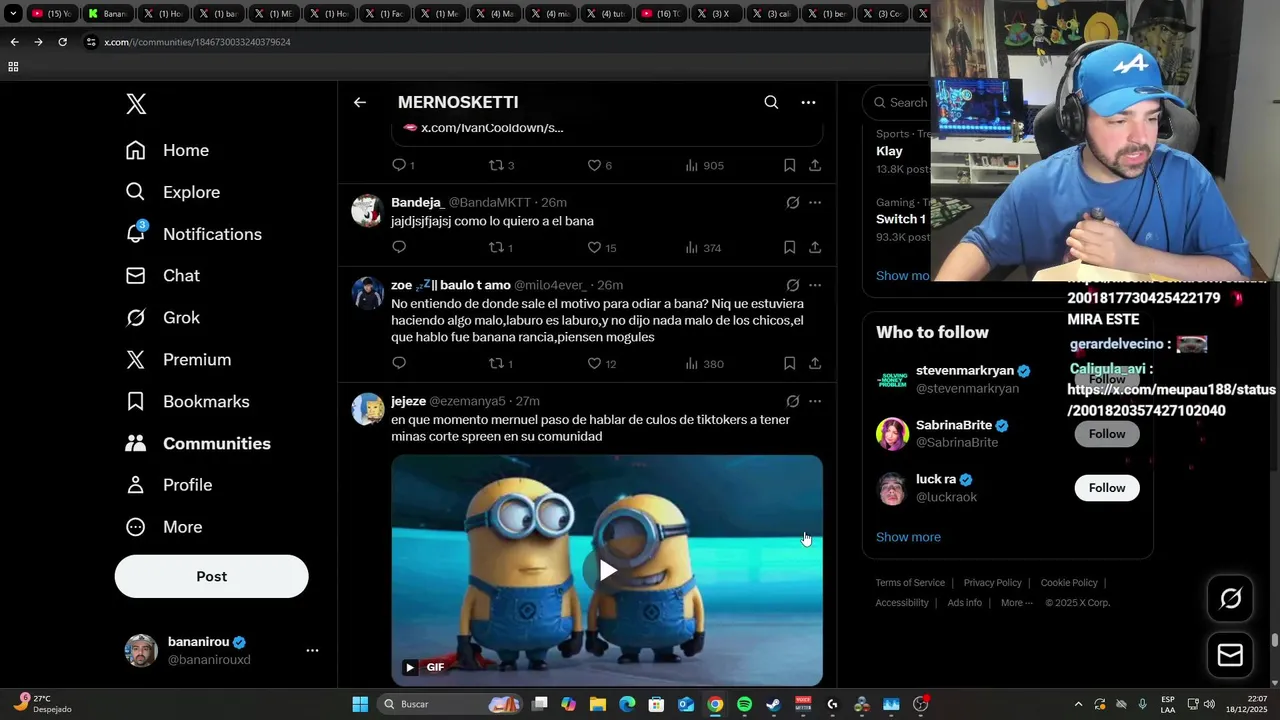Bookmark the zoe baulo t amo post

pos(789,363)
